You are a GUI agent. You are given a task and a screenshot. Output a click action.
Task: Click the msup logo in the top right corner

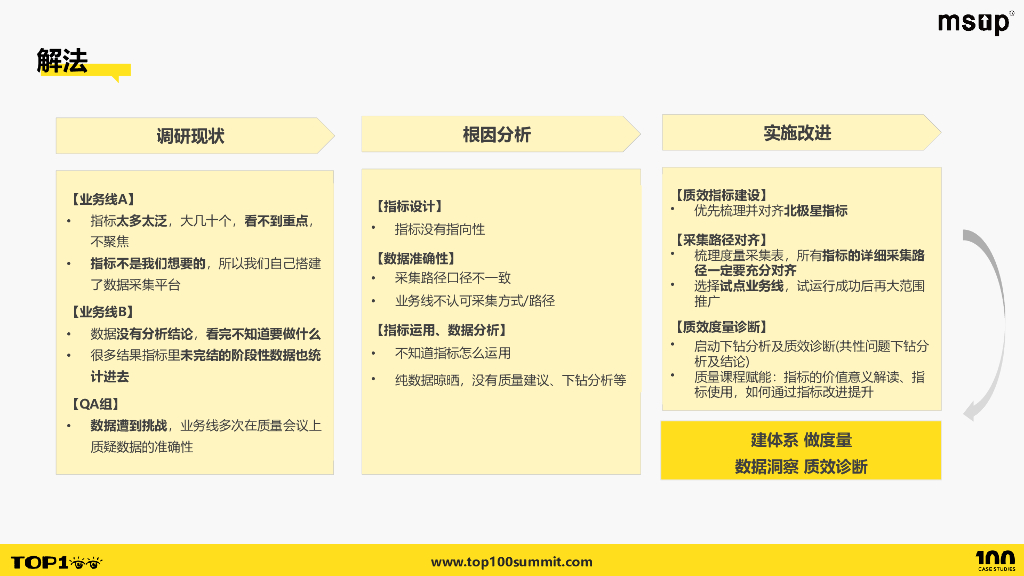[973, 22]
